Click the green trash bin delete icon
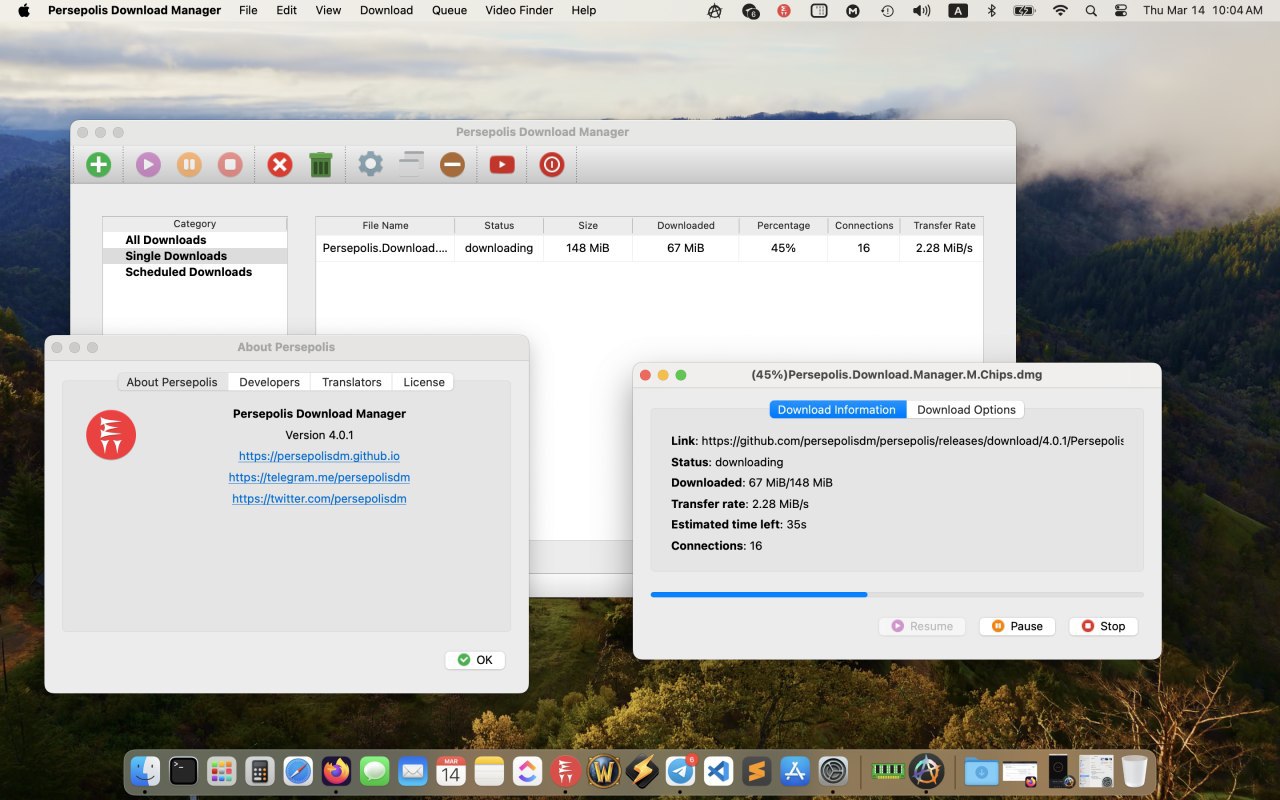The image size is (1280, 800). click(x=320, y=165)
